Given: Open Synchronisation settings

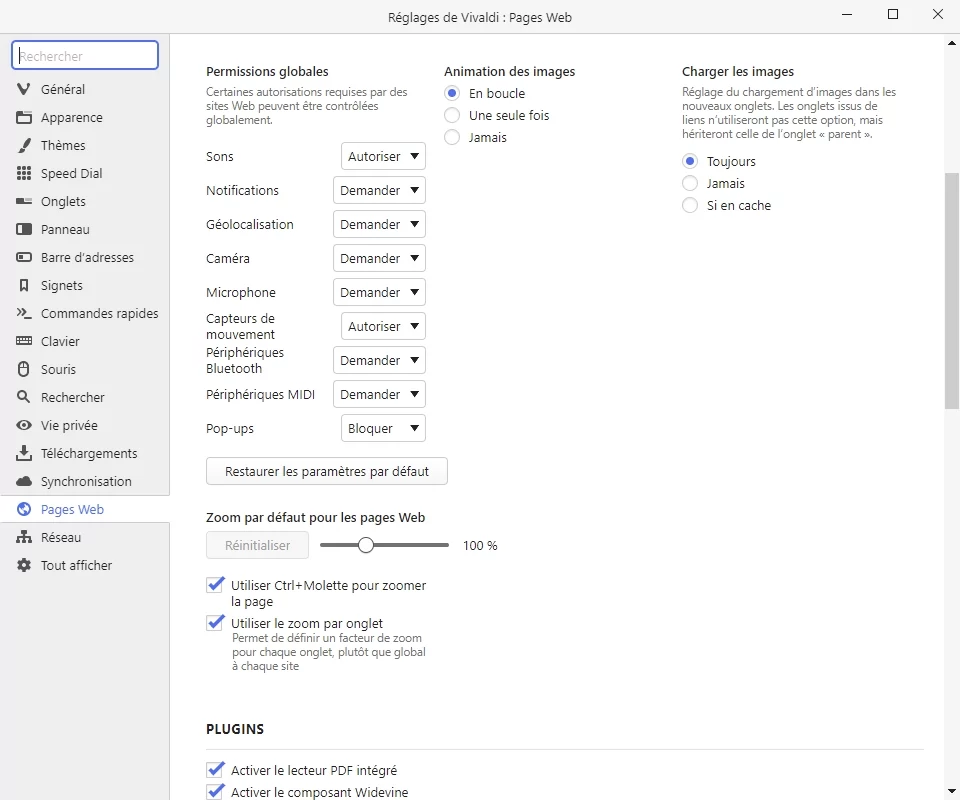Looking at the screenshot, I should click(85, 482).
